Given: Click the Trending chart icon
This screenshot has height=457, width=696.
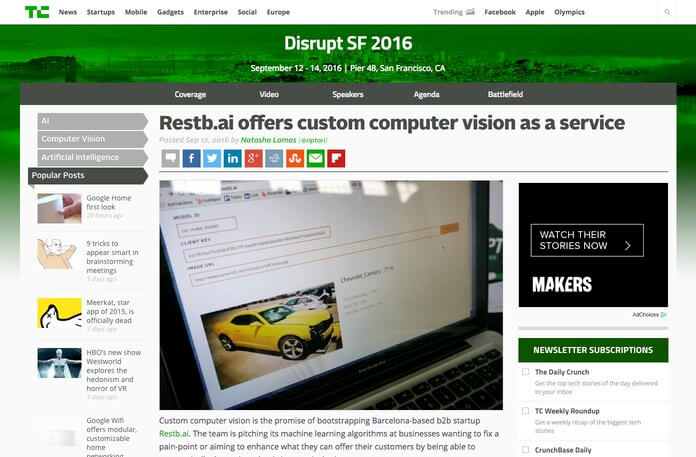Looking at the screenshot, I should tap(470, 12).
